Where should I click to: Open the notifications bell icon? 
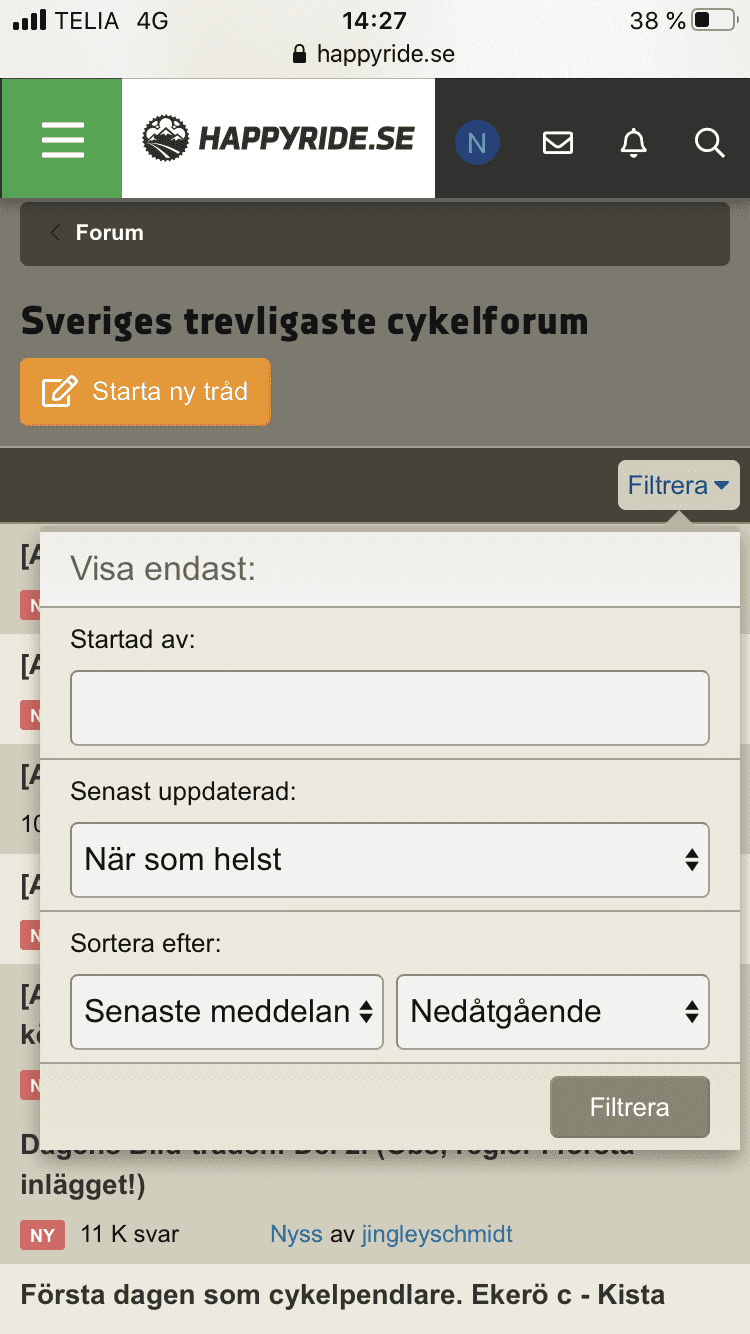pos(633,143)
